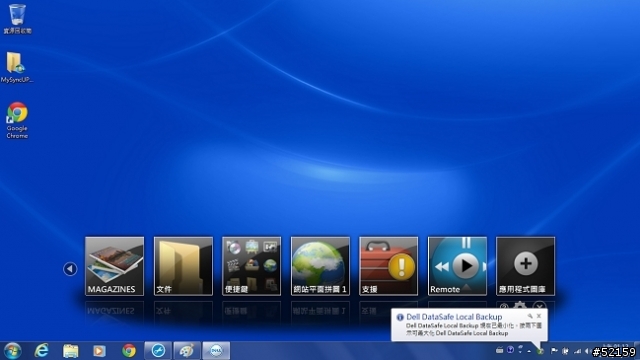Switch to the Paint window on taskbar
The height and width of the screenshot is (360, 640).
click(x=187, y=351)
